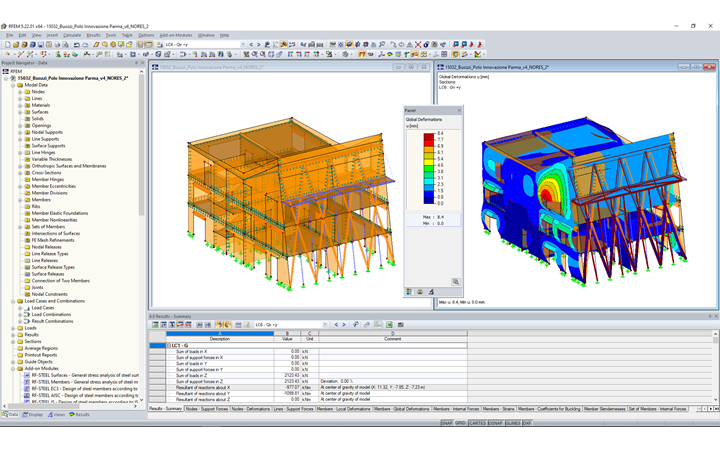Image resolution: width=720 pixels, height=450 pixels.
Task: Select Printout Reports tree item
Action: 41,355
